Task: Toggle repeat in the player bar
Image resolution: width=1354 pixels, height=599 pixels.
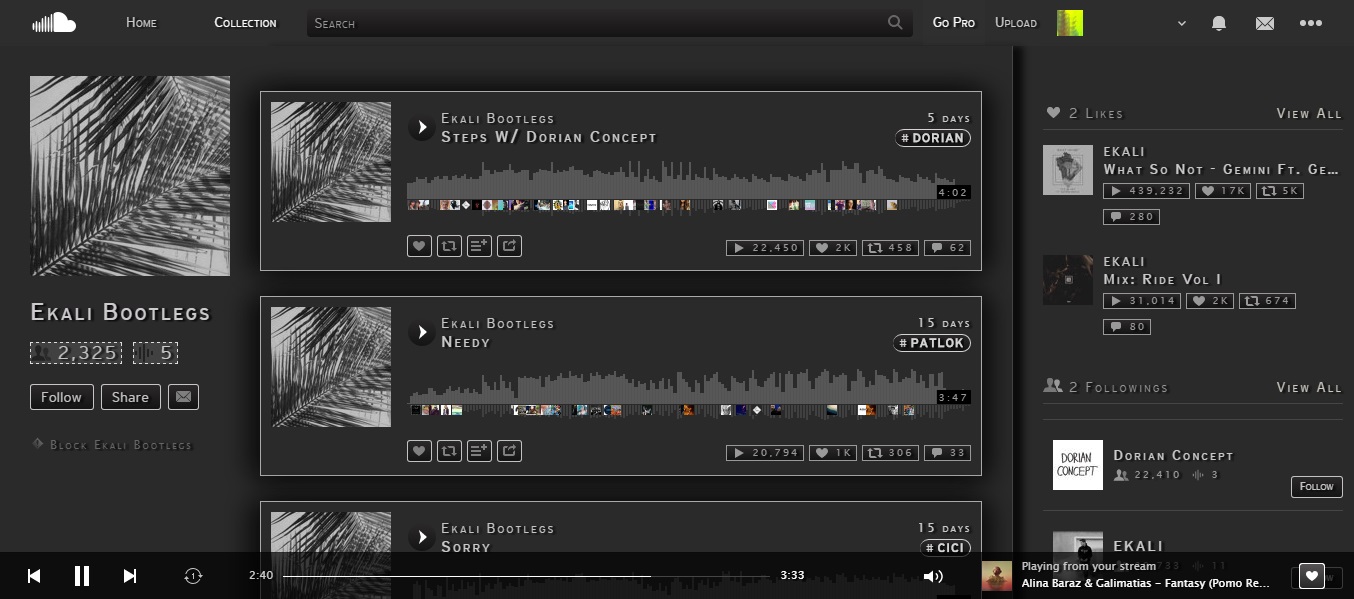Action: 193,576
